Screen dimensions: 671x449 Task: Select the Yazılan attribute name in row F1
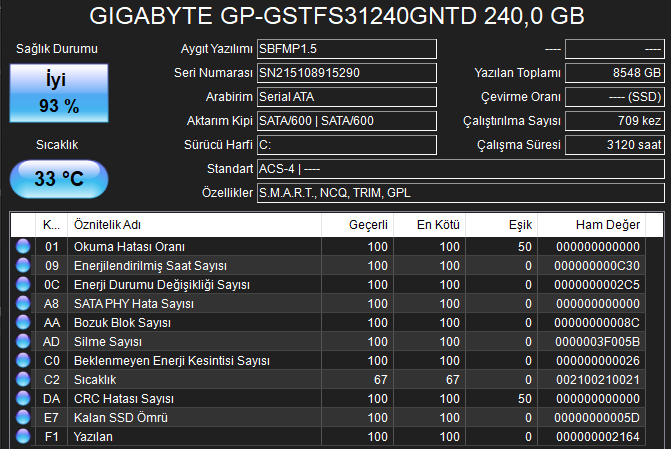(93, 437)
